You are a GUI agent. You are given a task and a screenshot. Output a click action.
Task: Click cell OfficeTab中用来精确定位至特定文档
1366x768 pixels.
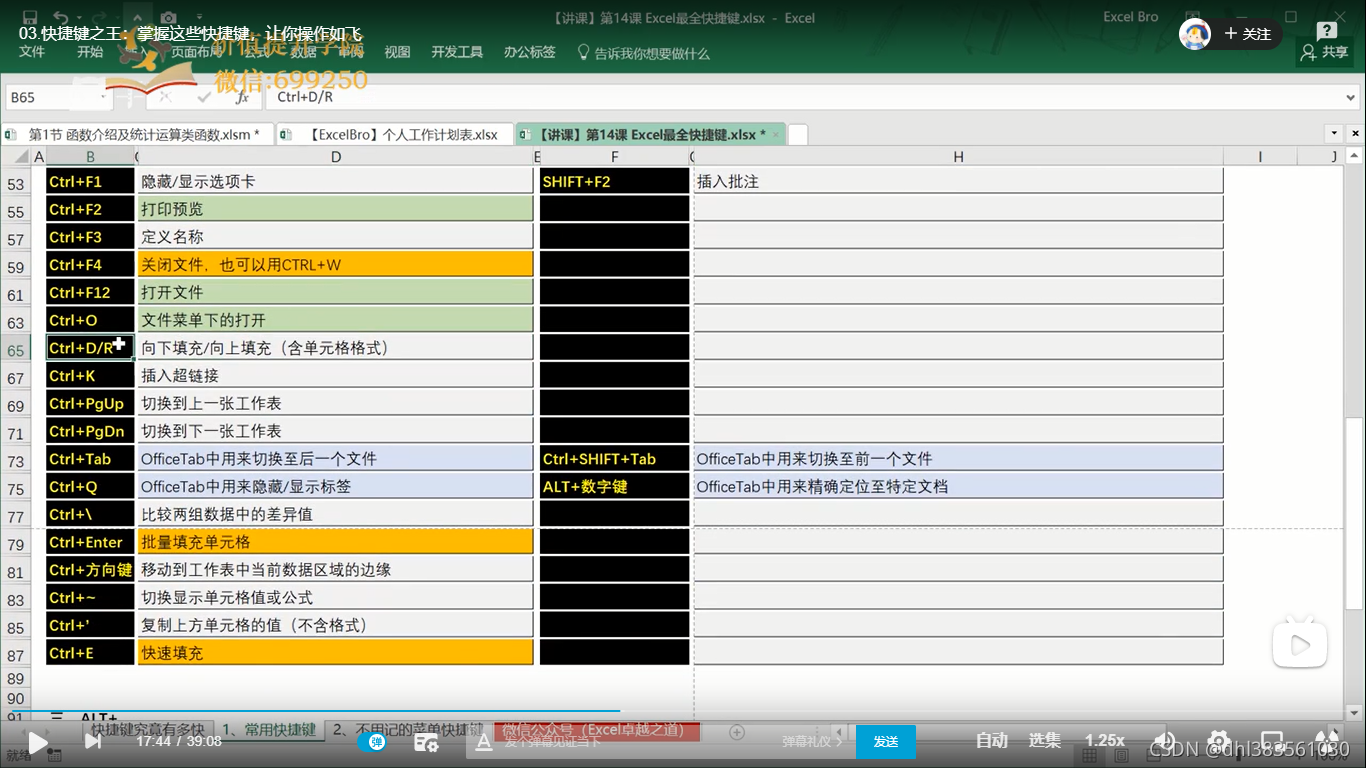point(959,487)
